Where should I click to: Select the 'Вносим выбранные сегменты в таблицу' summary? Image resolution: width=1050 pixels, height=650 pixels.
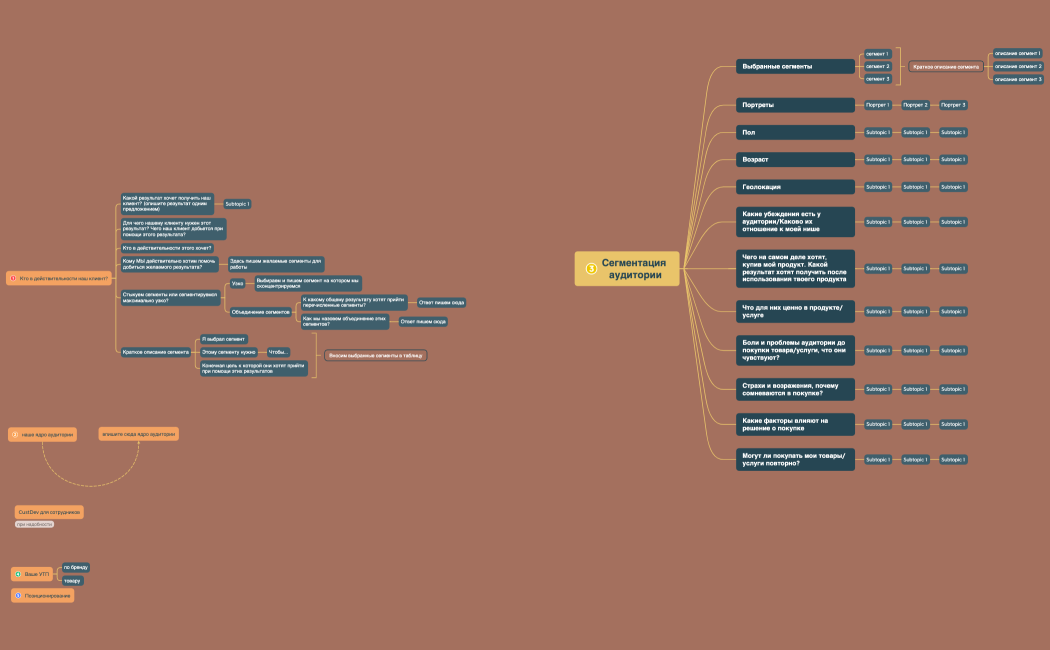coord(376,355)
